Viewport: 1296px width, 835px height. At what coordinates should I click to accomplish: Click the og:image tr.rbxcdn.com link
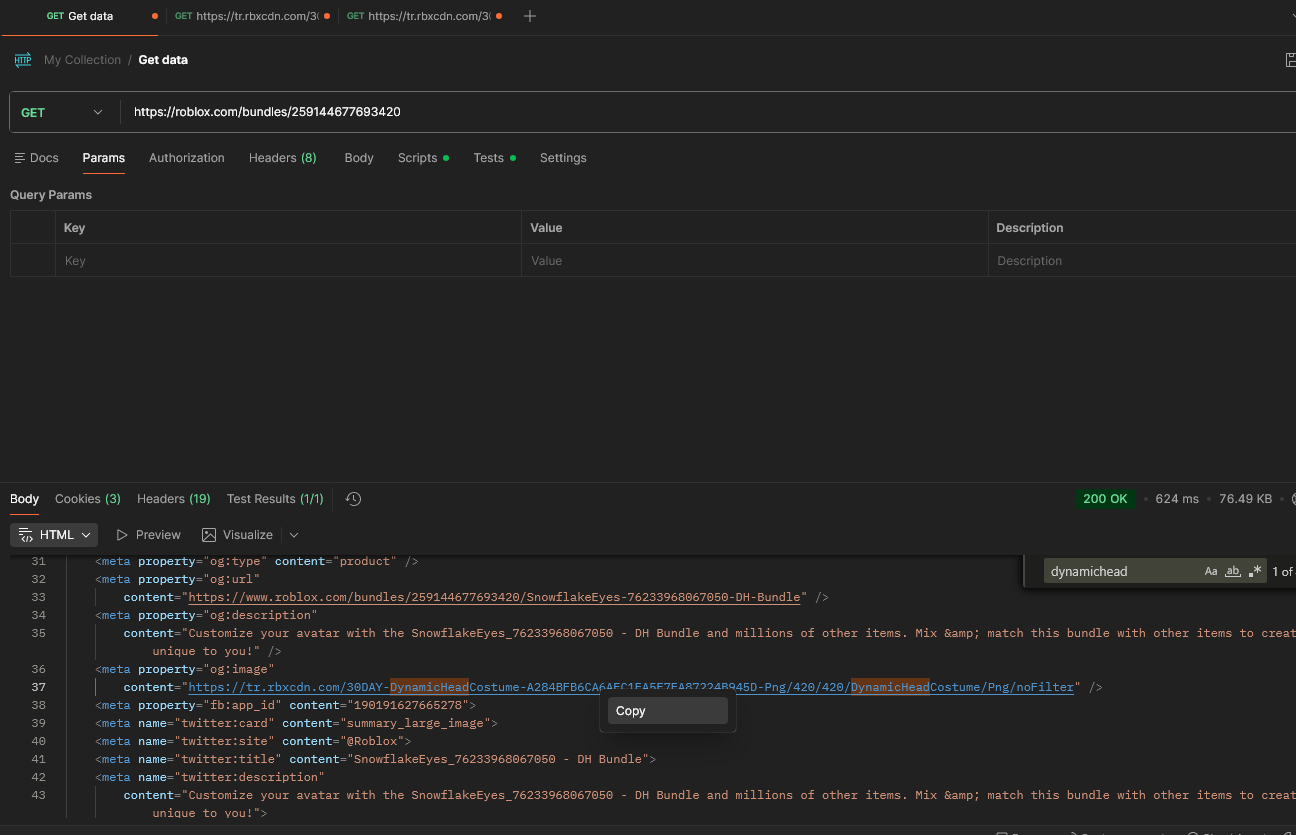[631, 687]
